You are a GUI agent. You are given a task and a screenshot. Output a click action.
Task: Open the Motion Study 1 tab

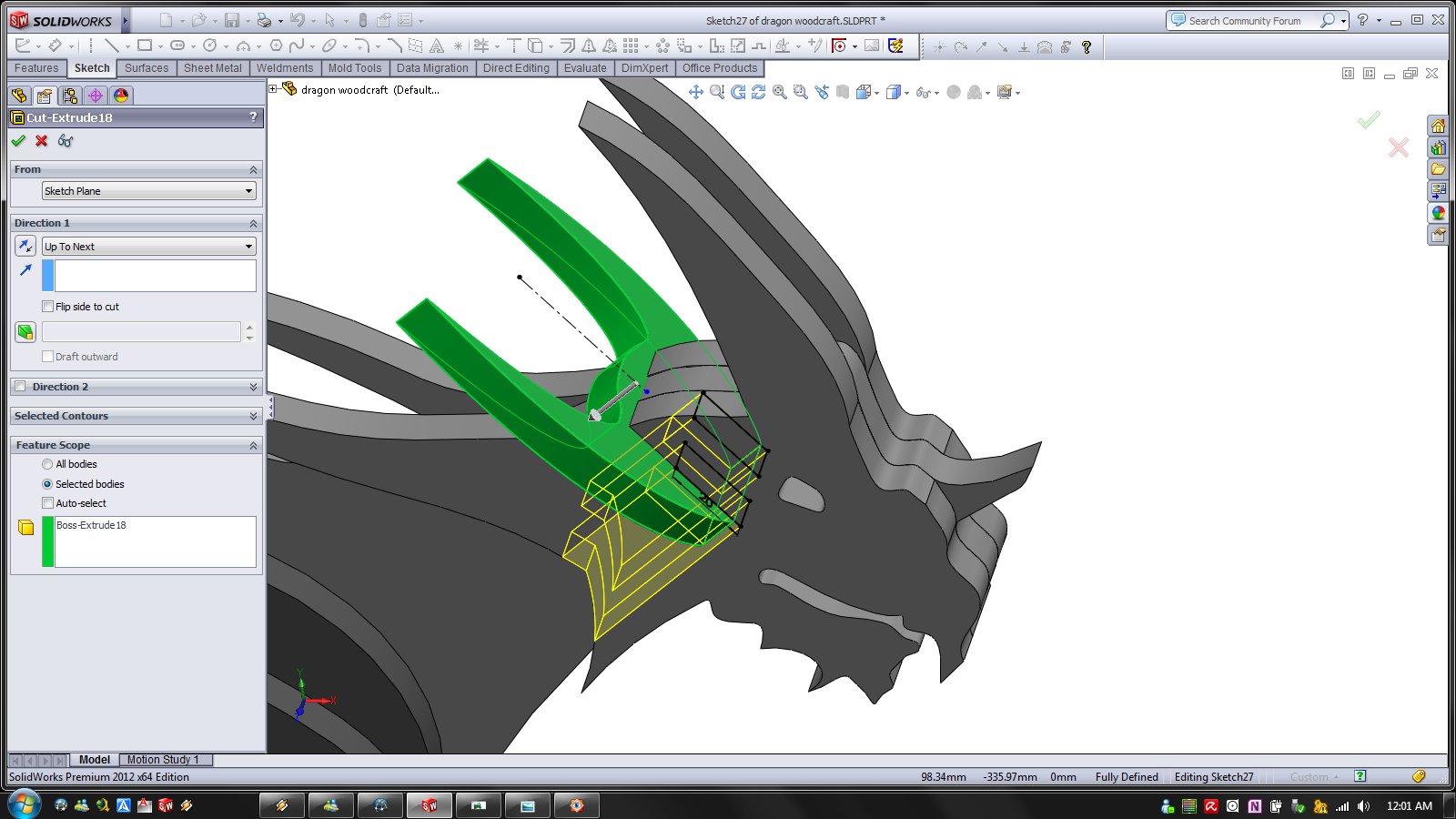[x=162, y=760]
